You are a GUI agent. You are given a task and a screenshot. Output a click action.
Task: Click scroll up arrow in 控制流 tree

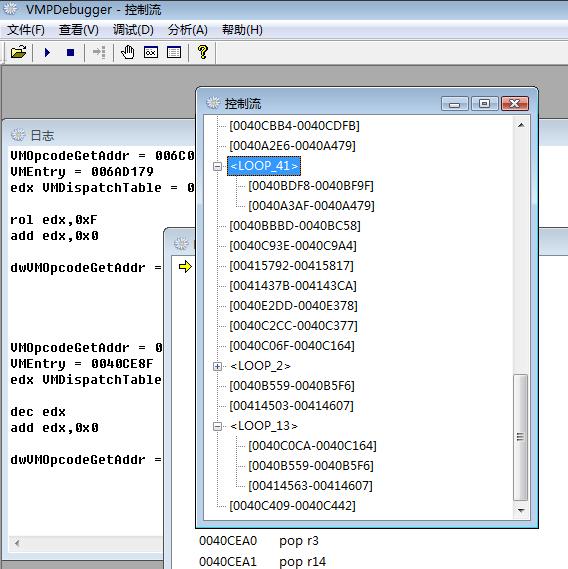(521, 125)
